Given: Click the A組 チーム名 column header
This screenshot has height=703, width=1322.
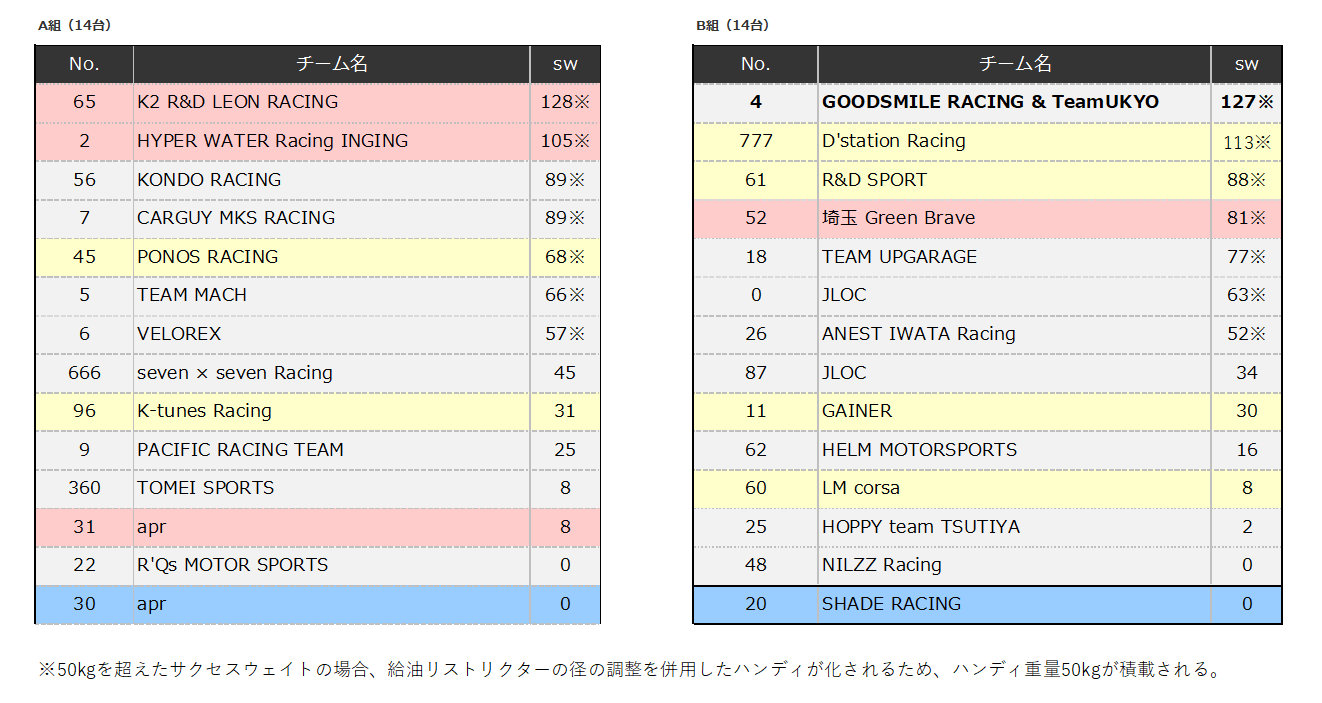Looking at the screenshot, I should point(331,64).
